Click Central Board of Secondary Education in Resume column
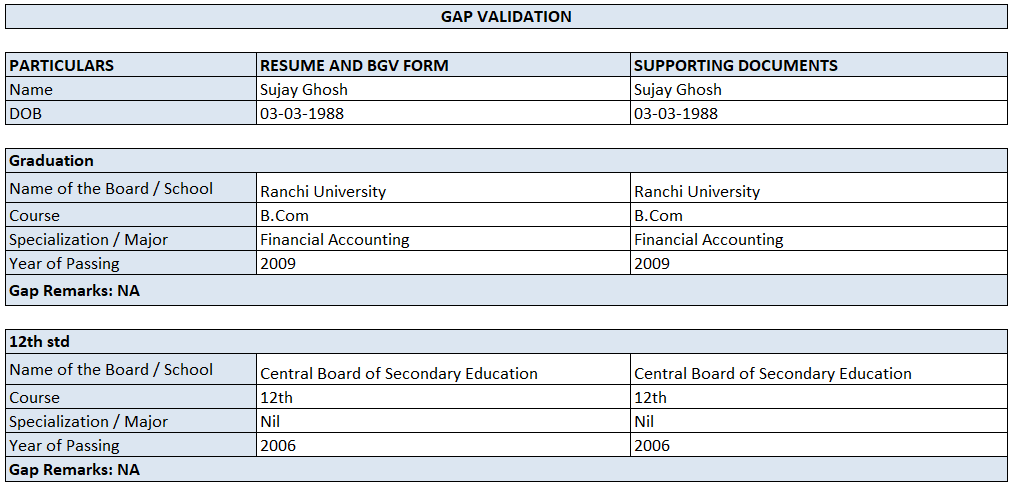Image resolution: width=1010 pixels, height=483 pixels. tap(399, 374)
